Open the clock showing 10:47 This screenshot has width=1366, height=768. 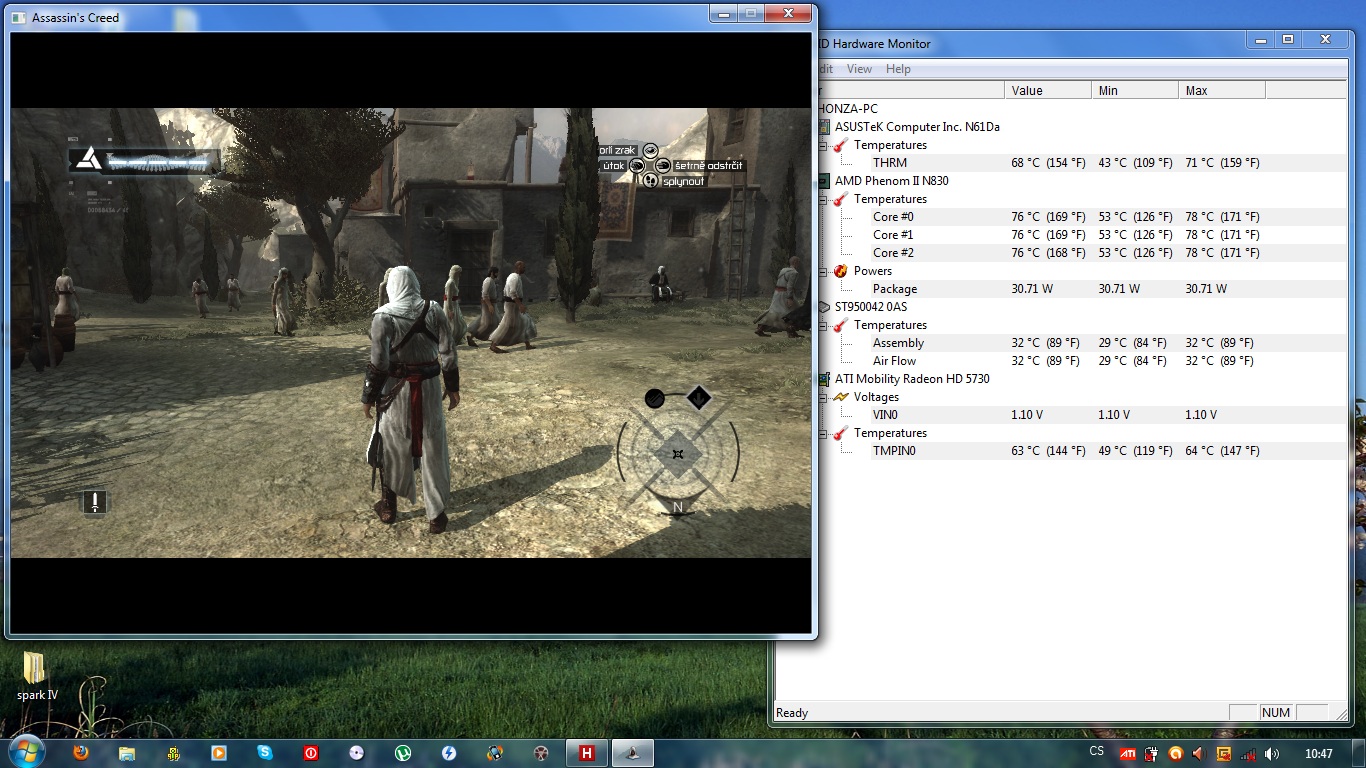[x=1319, y=753]
